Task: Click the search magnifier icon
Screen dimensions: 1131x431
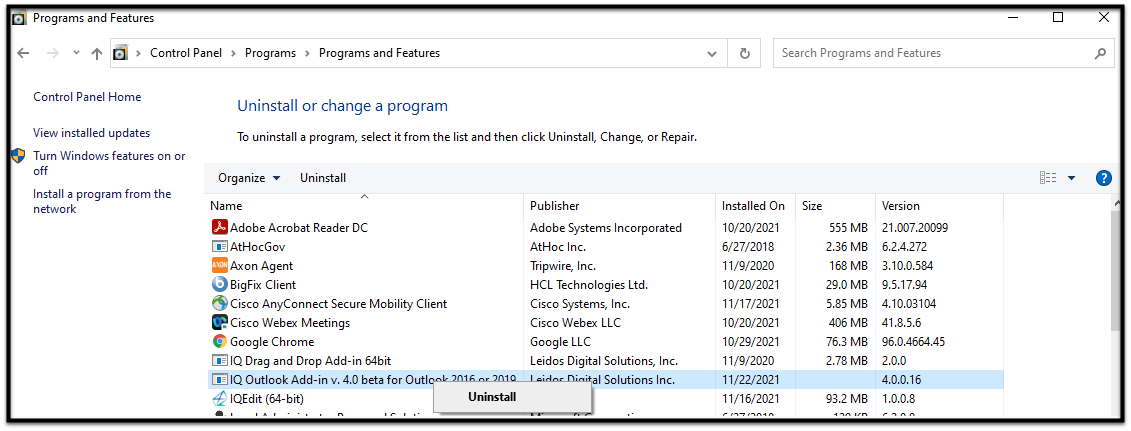Action: (1100, 53)
